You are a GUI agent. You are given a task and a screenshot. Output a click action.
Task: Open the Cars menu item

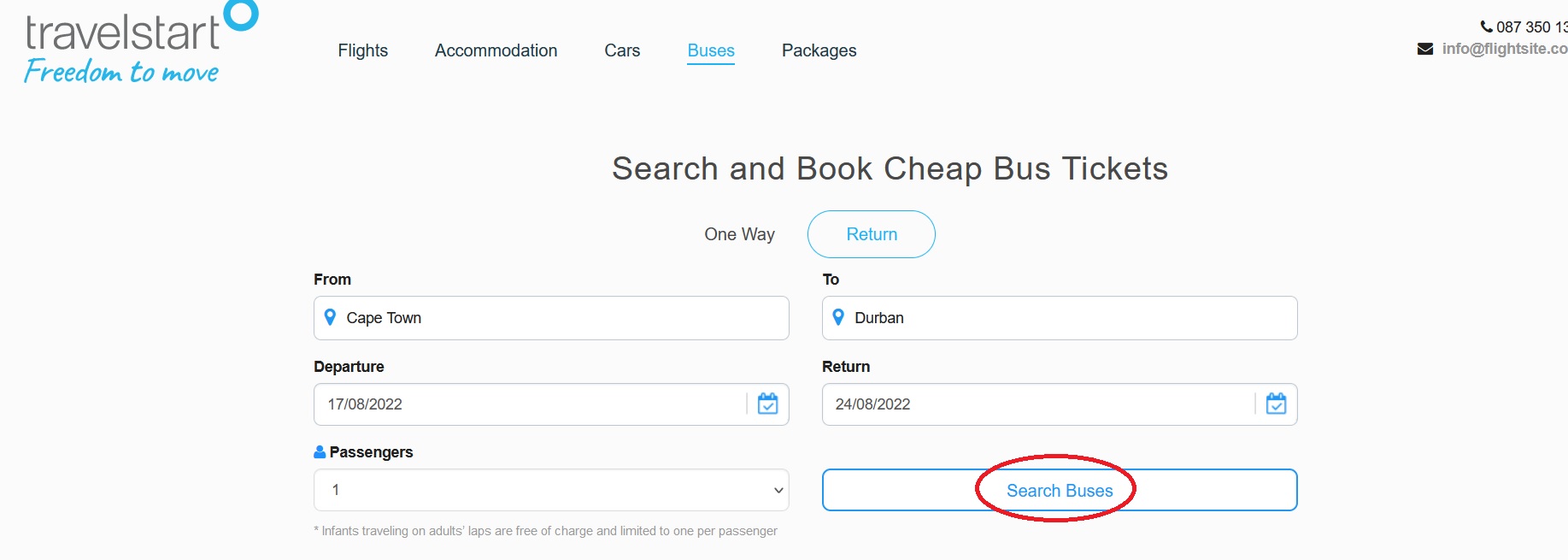(622, 50)
